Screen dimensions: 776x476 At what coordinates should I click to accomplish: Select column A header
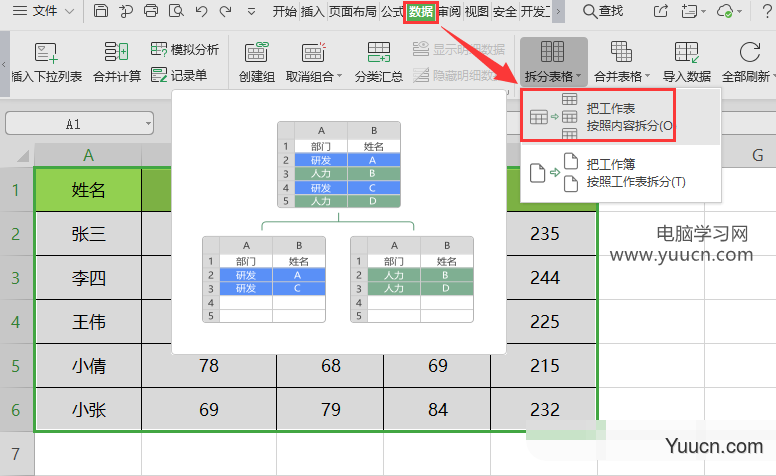click(x=88, y=155)
